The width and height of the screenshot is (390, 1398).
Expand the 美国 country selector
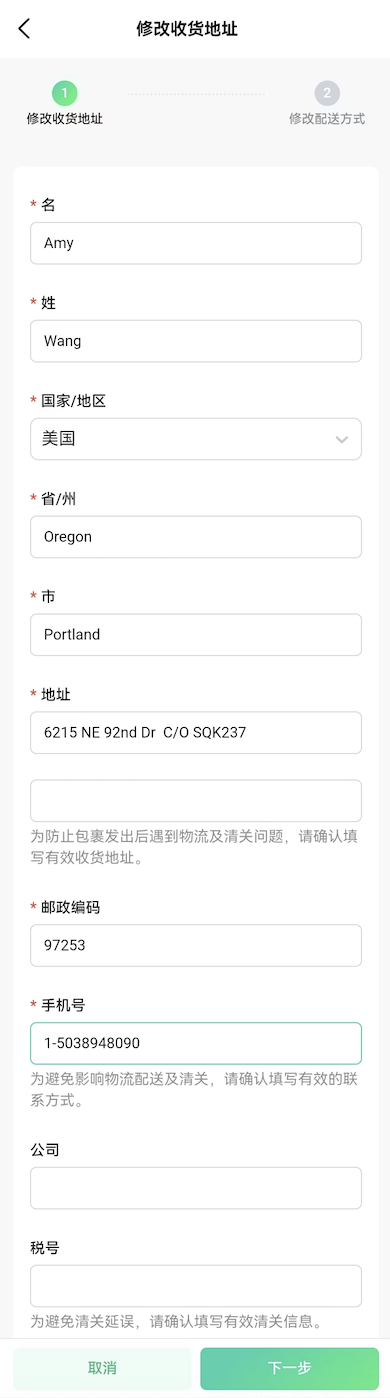tap(196, 439)
